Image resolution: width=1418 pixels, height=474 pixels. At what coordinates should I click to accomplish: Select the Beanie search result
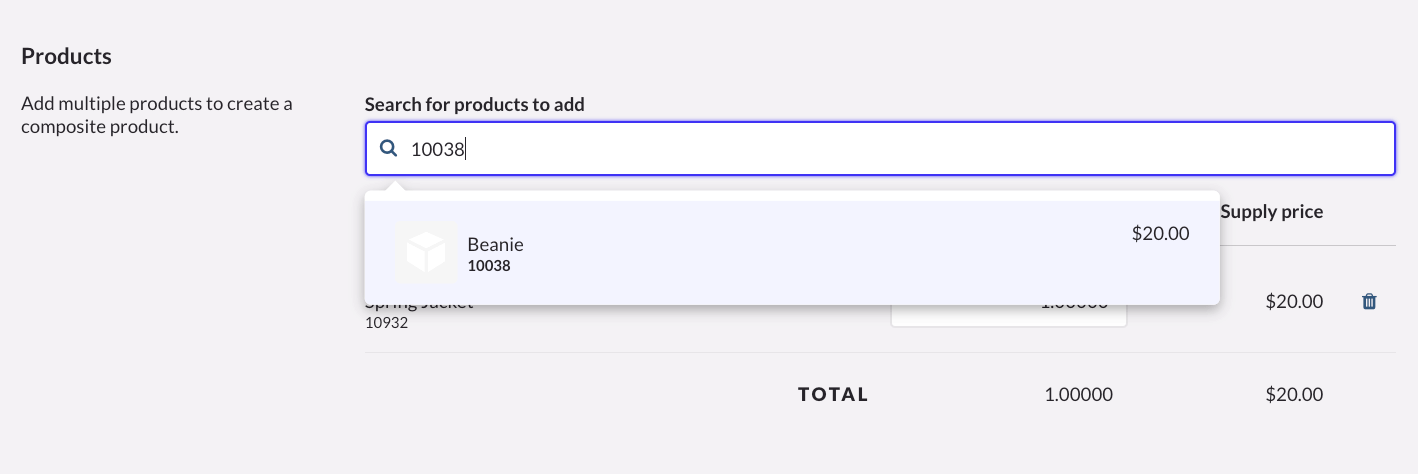point(790,252)
